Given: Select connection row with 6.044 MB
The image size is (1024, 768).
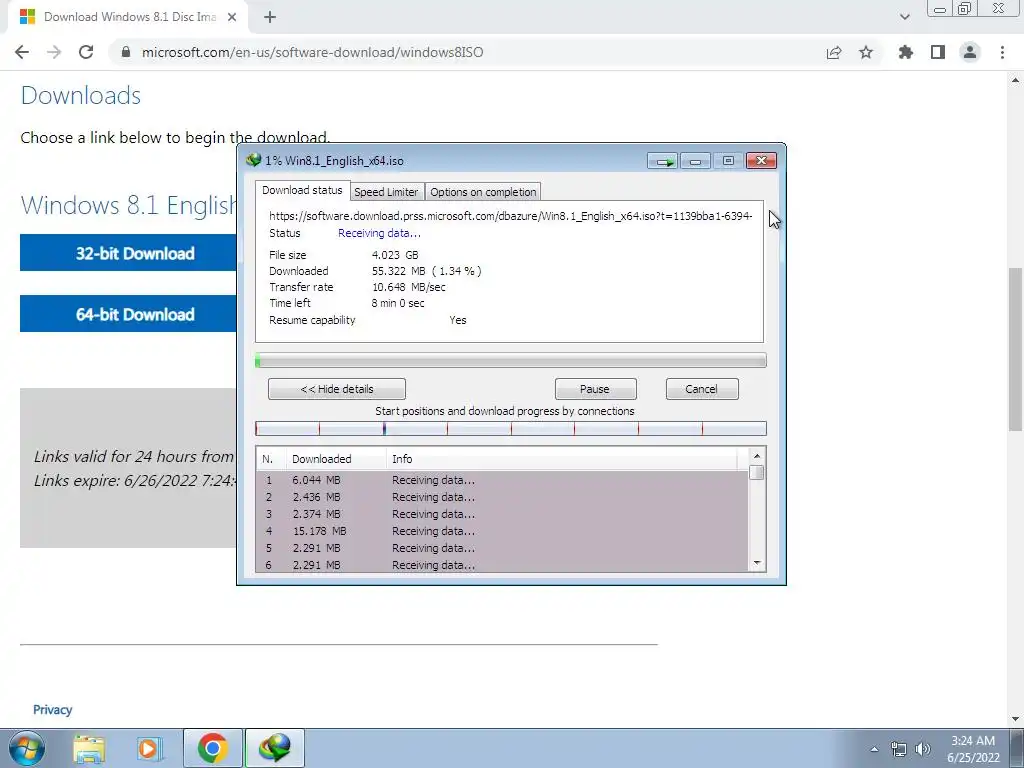Looking at the screenshot, I should pos(502,480).
